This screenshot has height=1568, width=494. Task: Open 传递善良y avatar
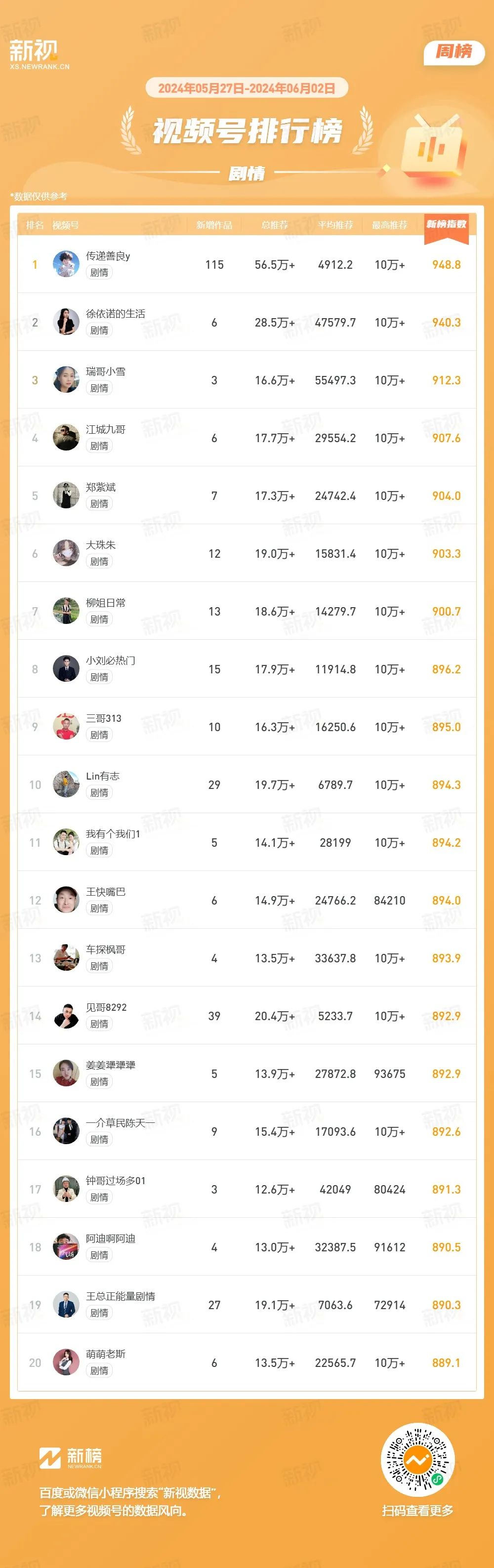click(x=66, y=264)
